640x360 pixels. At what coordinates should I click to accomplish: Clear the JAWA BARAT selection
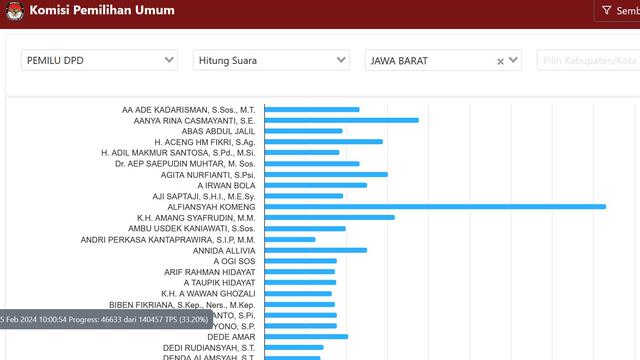pos(500,61)
